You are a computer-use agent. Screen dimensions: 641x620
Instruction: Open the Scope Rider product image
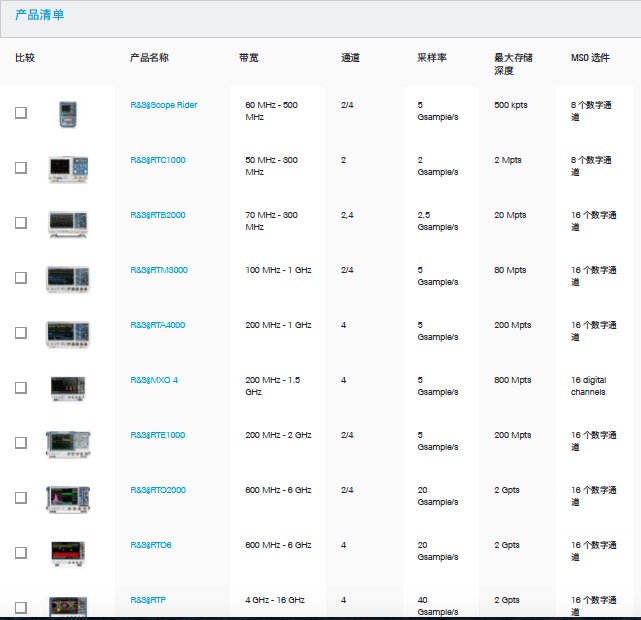click(68, 114)
